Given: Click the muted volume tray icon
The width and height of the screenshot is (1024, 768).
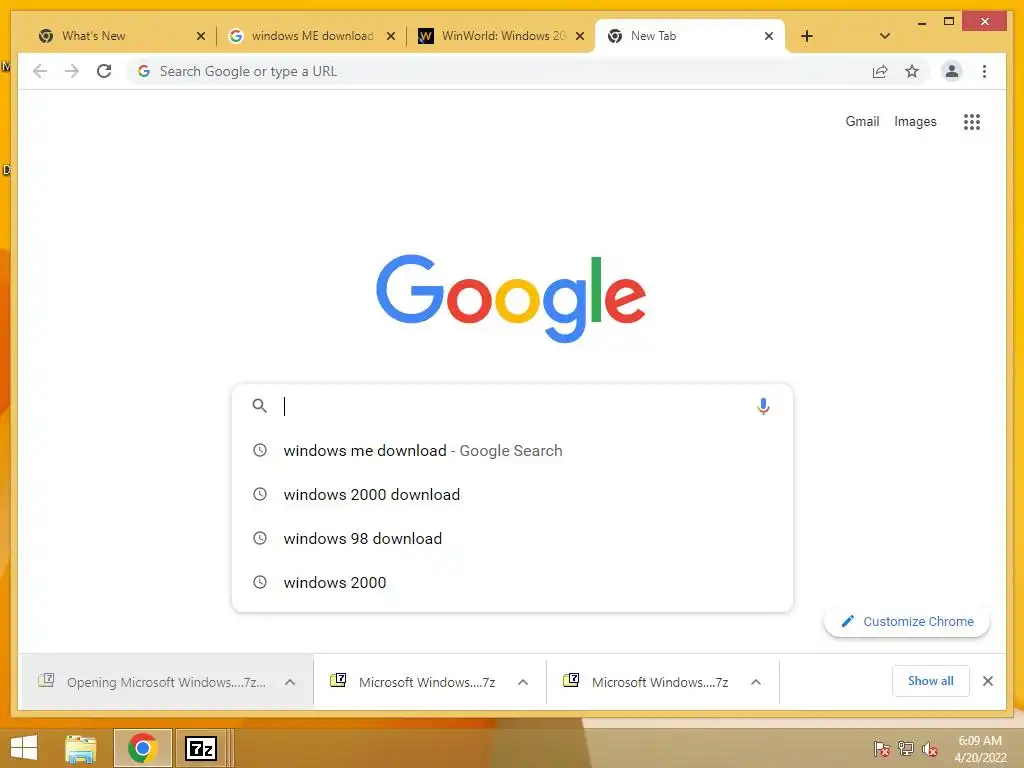Looking at the screenshot, I should 930,749.
